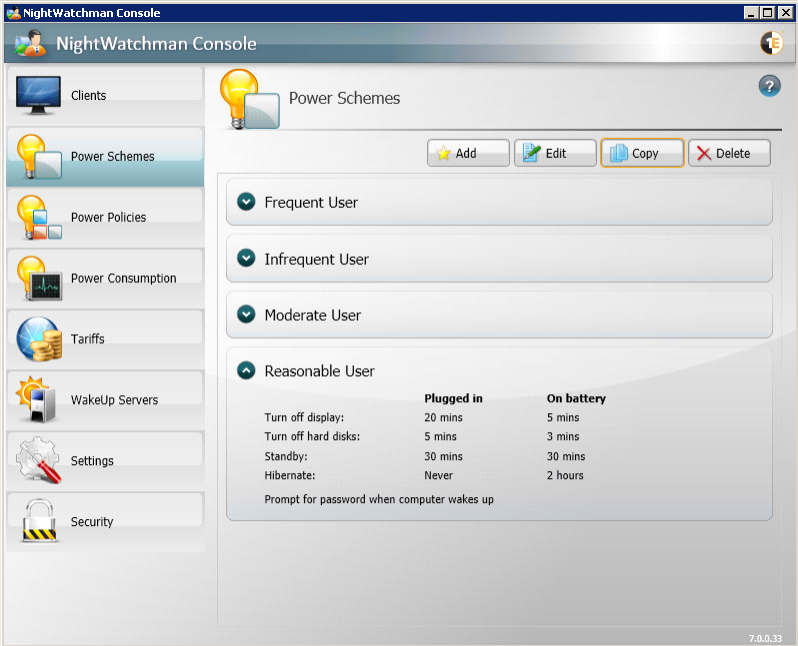Screen dimensions: 798x646
Task: Click the Security padlock icon
Action: coord(39,521)
